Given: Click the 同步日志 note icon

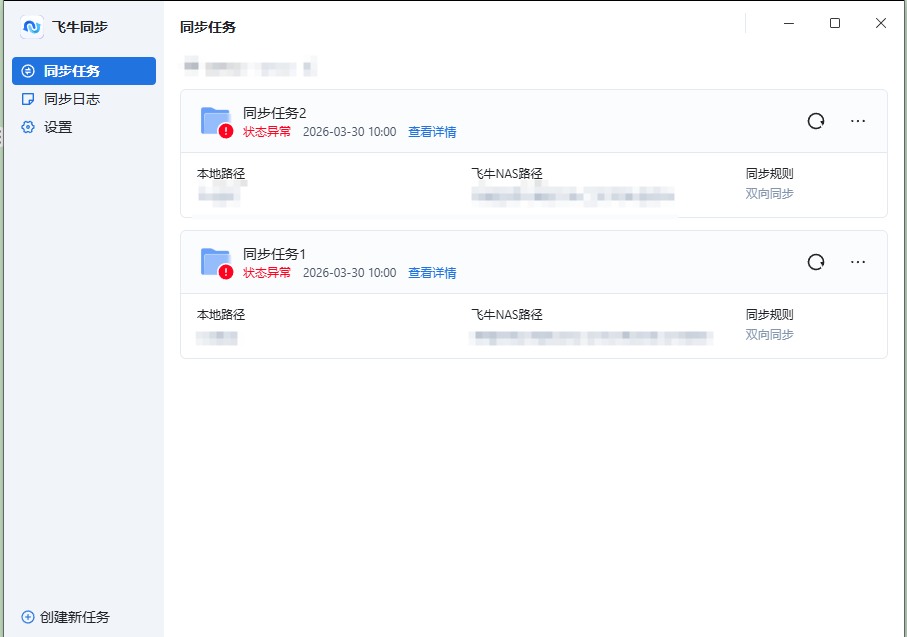Looking at the screenshot, I should (28, 99).
